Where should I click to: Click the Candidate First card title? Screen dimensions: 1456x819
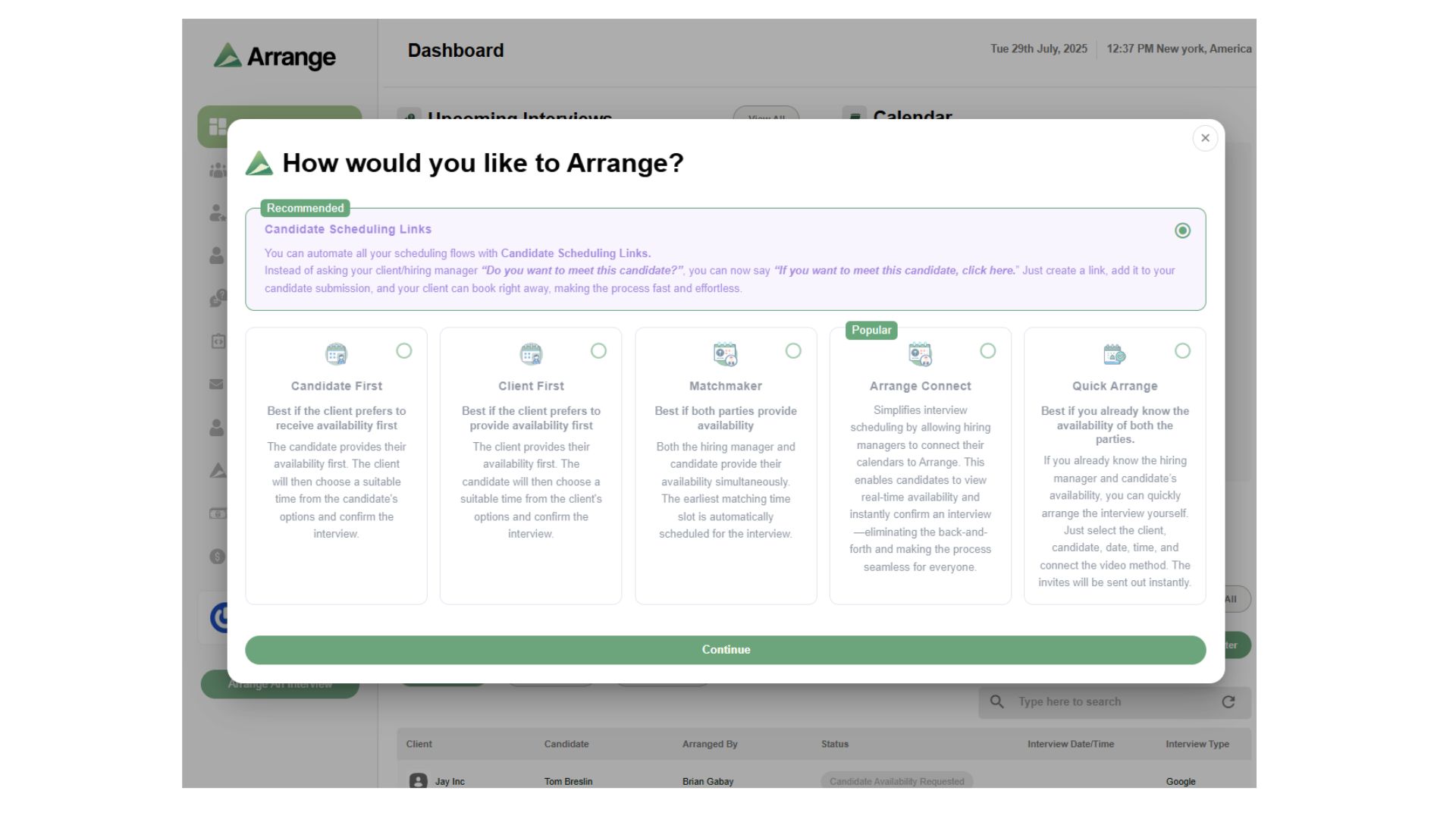(x=337, y=386)
